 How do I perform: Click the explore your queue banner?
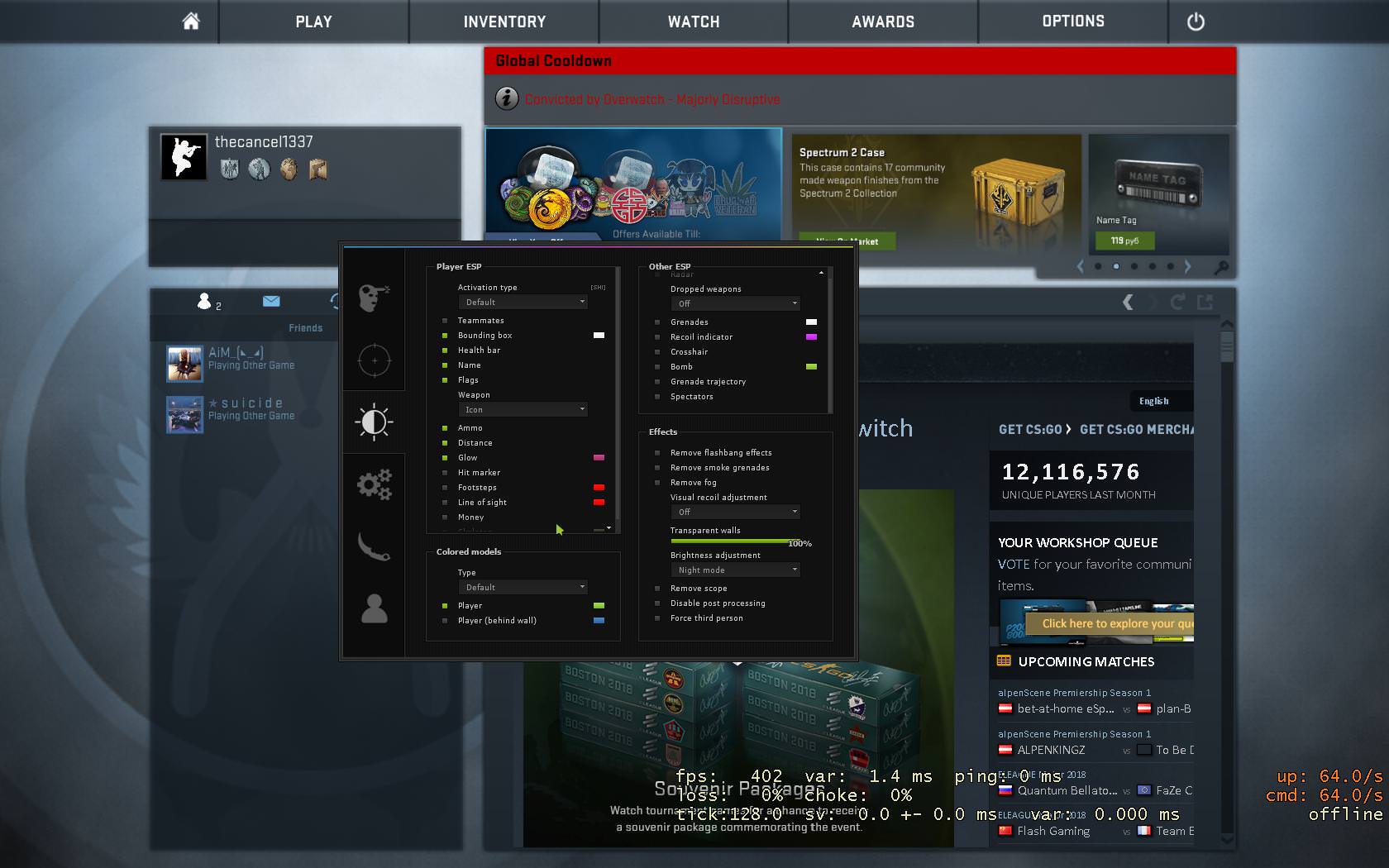(1110, 623)
